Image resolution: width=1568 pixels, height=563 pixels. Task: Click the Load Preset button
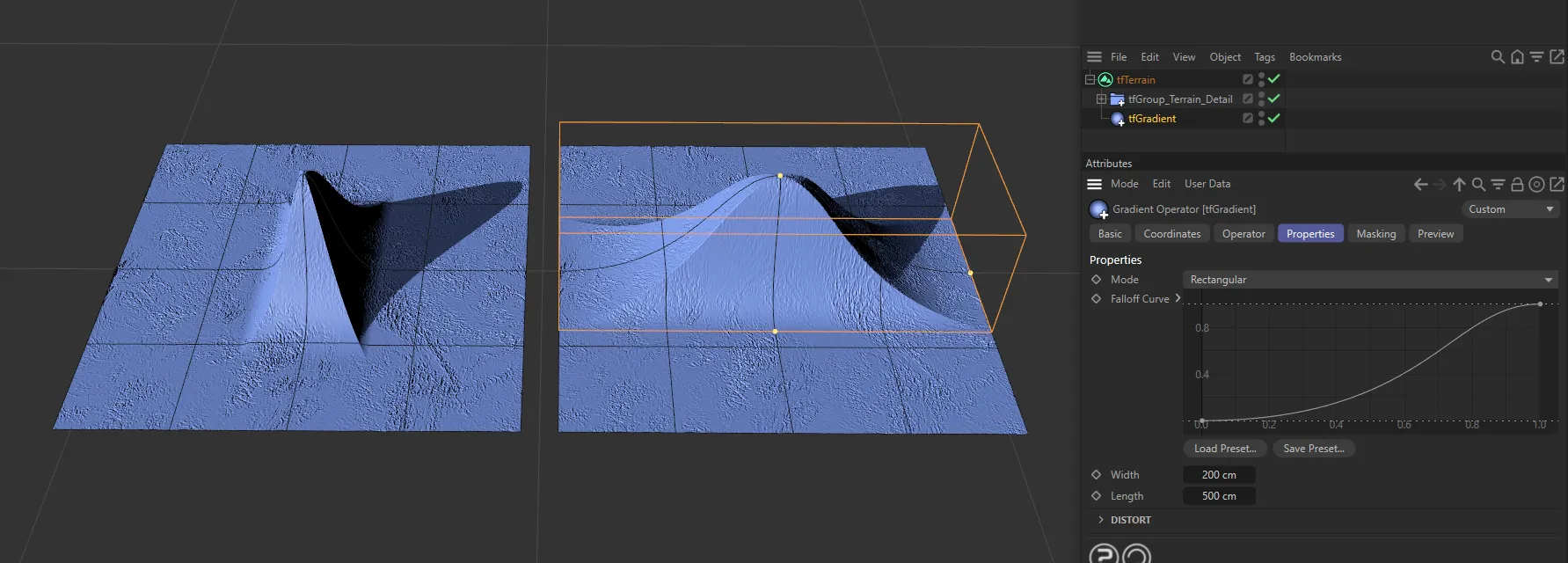coord(1225,449)
